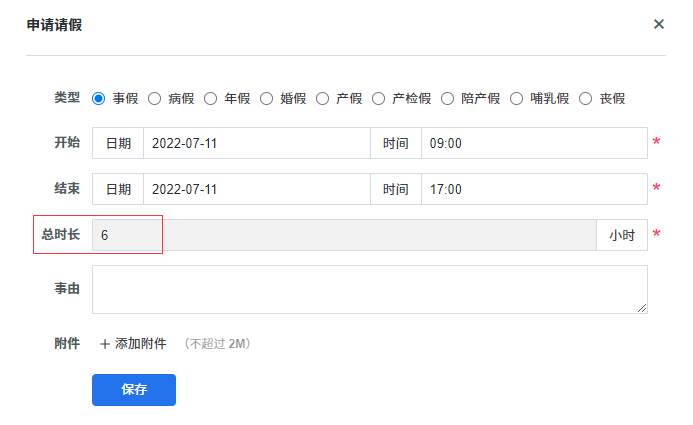
Task: Click the 添加附件 link
Action: [x=140, y=344]
